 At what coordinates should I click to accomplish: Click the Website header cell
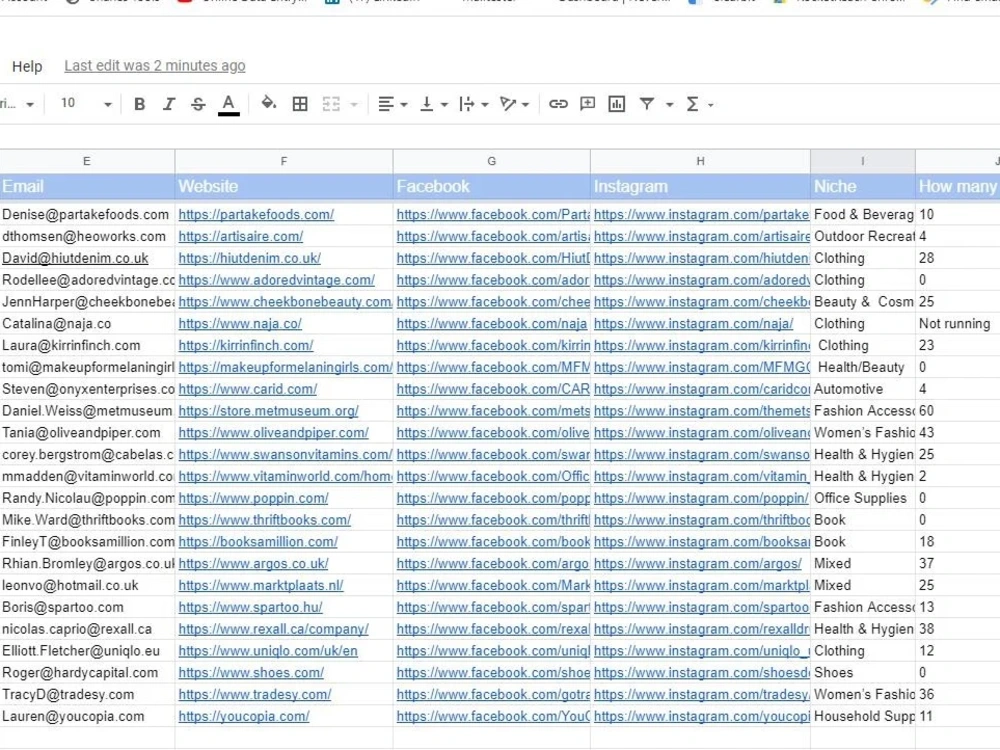point(284,186)
